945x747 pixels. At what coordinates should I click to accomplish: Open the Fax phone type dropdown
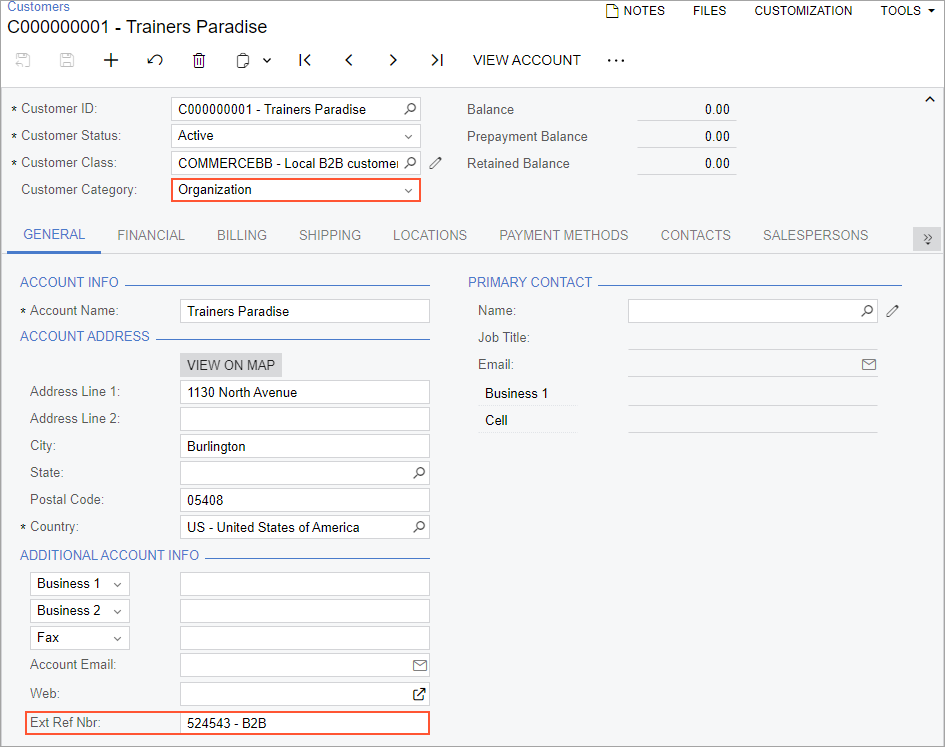pos(118,638)
